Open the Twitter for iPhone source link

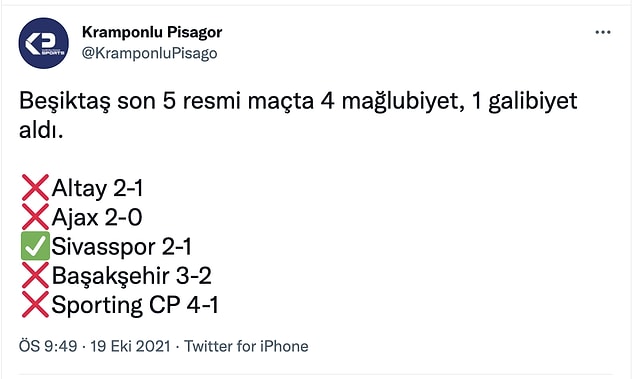point(246,346)
